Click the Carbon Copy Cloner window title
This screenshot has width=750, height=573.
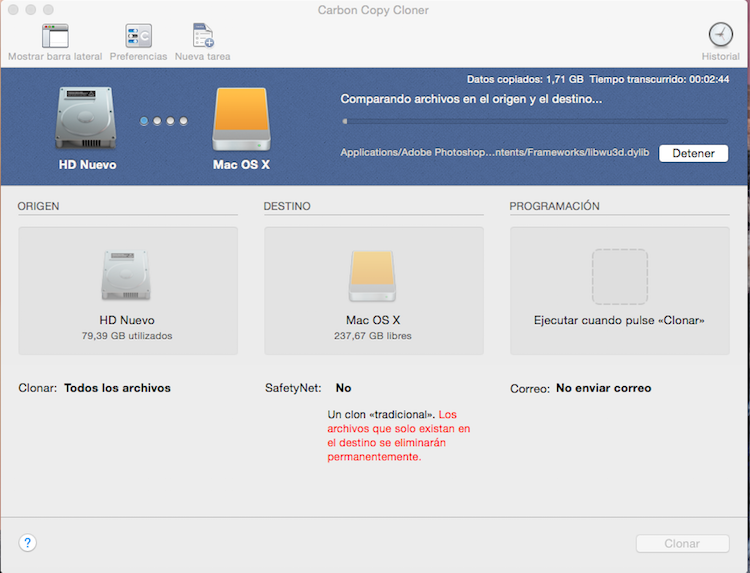click(374, 9)
